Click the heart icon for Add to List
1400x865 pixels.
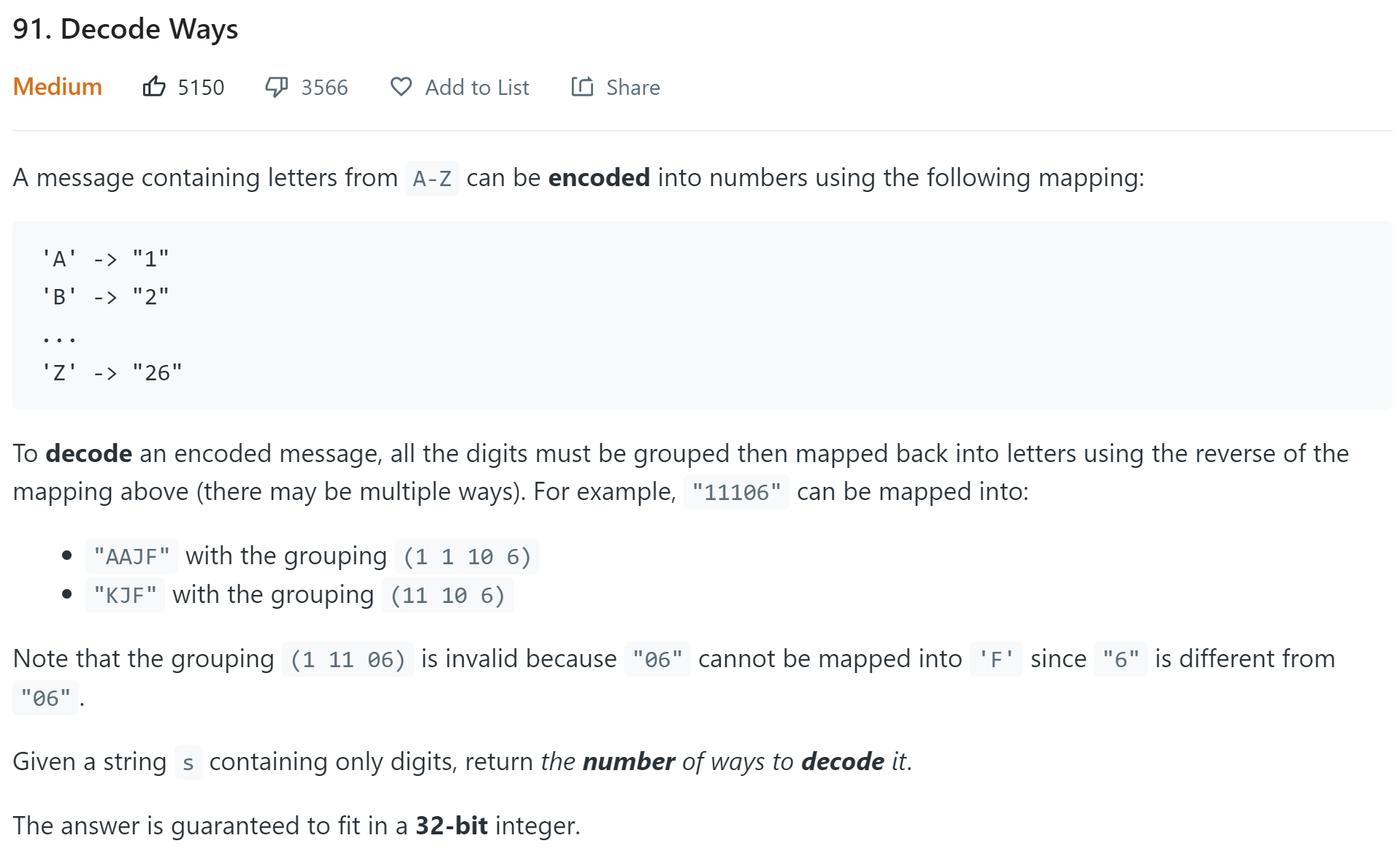point(401,87)
